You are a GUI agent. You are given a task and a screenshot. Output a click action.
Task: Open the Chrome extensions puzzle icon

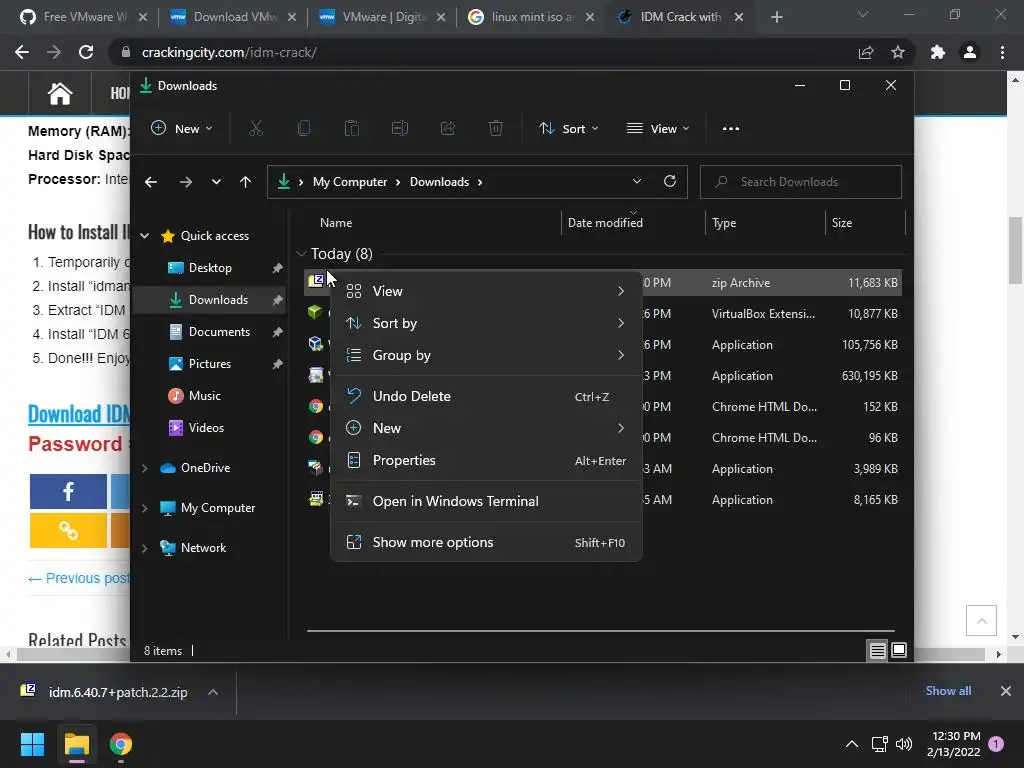(x=938, y=52)
